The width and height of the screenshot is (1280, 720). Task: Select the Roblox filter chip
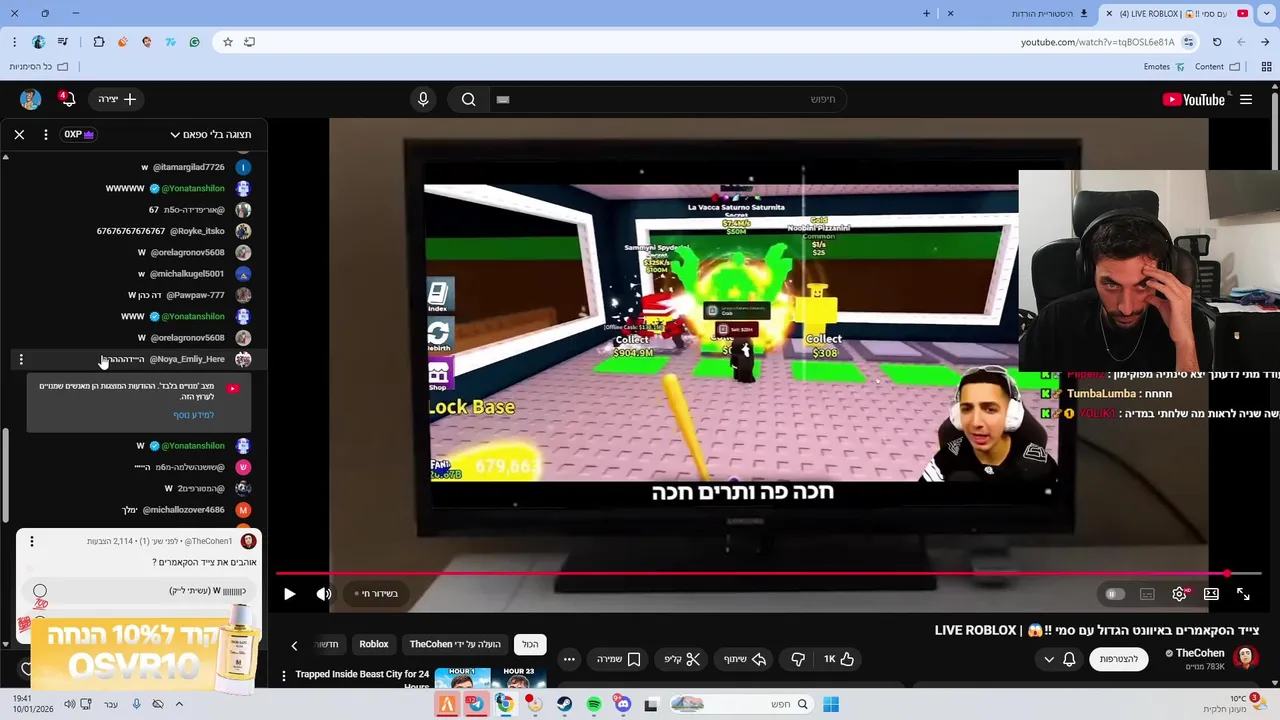pos(374,644)
